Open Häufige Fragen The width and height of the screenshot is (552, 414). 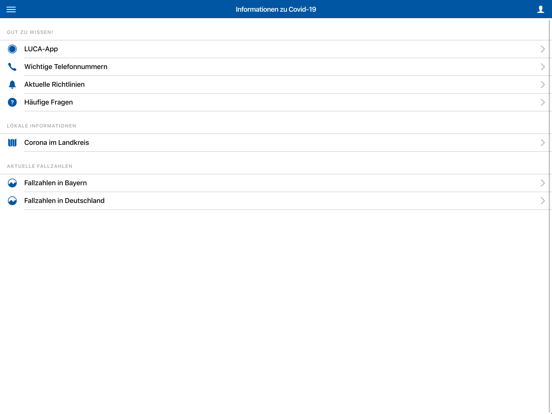275,102
